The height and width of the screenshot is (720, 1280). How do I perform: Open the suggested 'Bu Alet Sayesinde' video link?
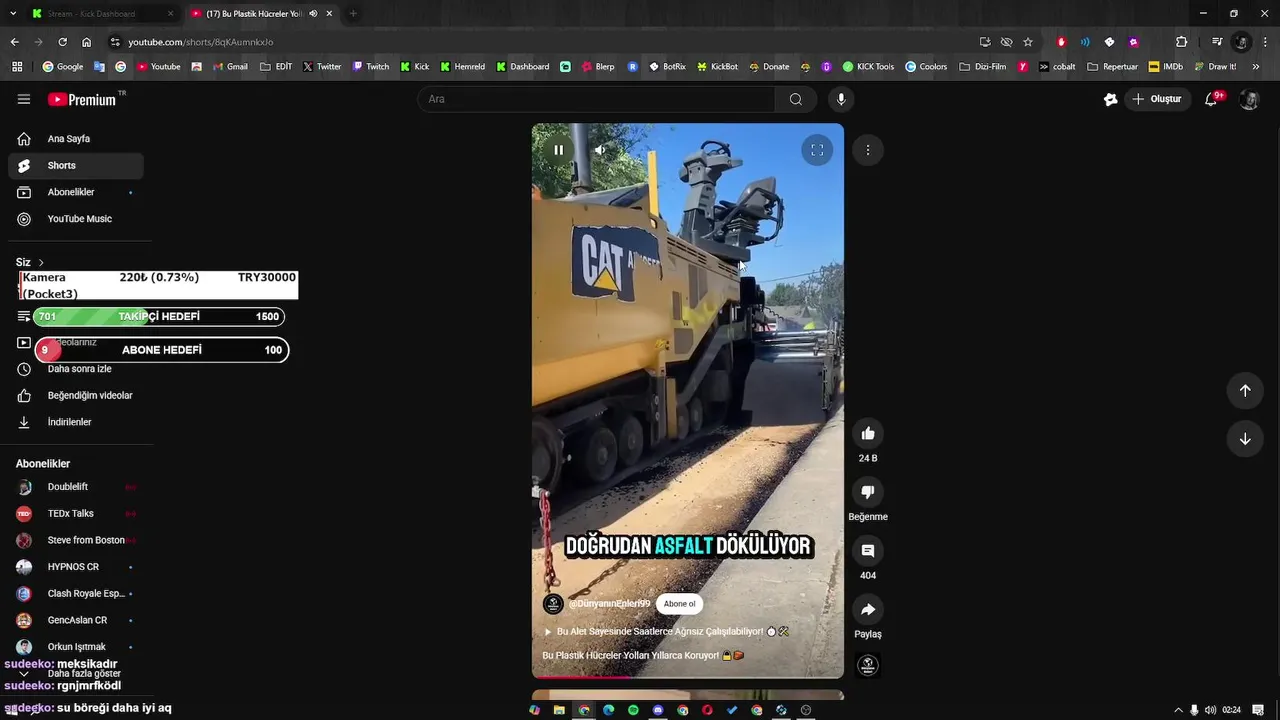coord(666,632)
